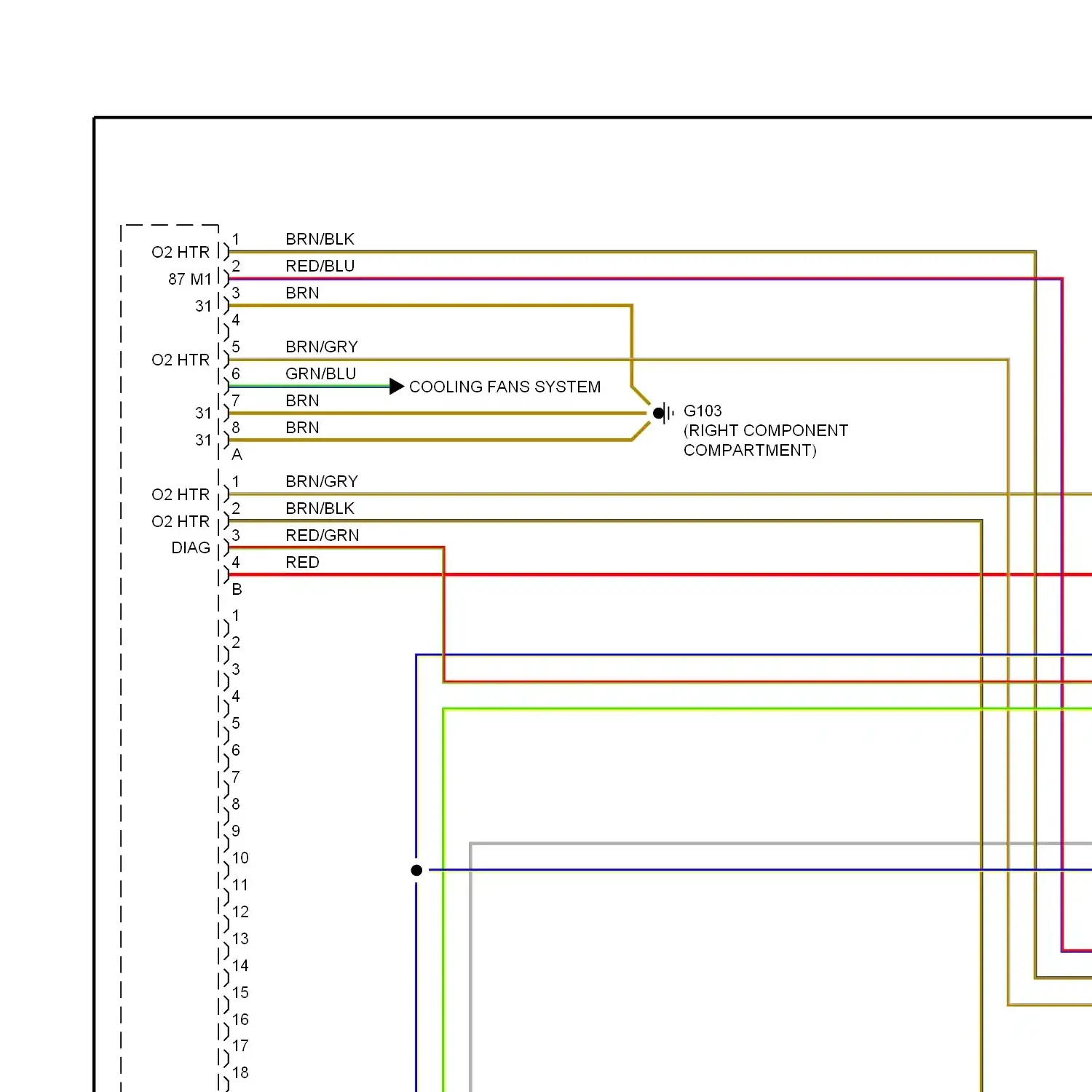Click pin number "17" on the lower connector
Image resolution: width=1092 pixels, height=1092 pixels.
240,1045
